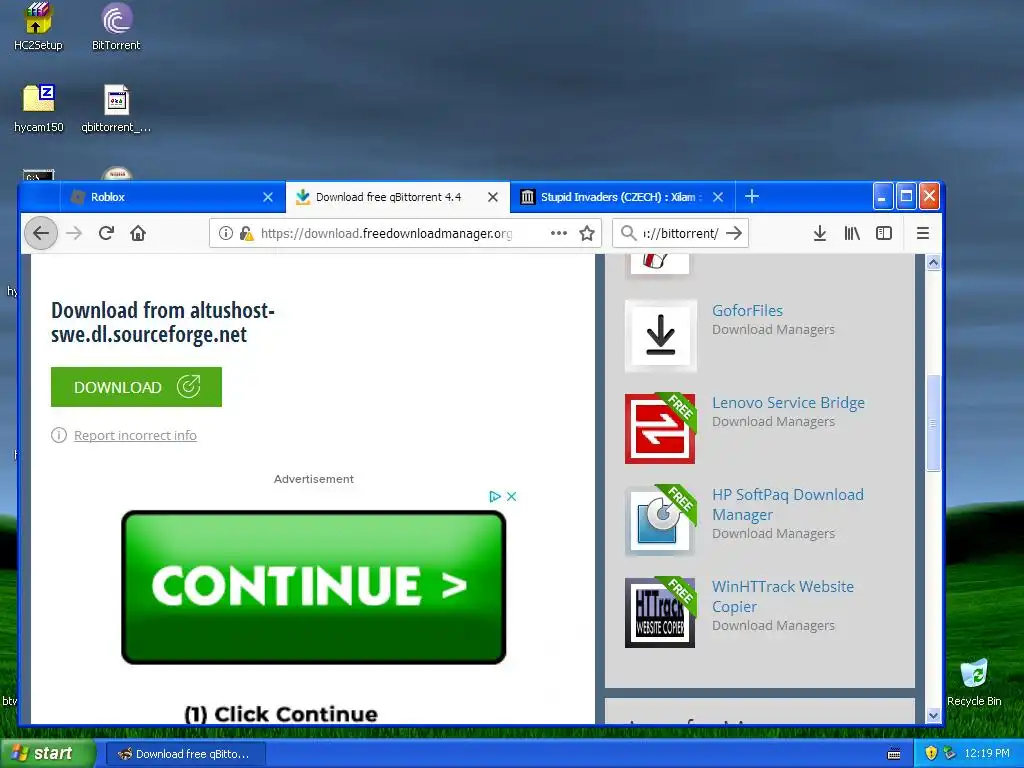Click the page scrollbar up arrow
The height and width of the screenshot is (768, 1024).
[933, 263]
